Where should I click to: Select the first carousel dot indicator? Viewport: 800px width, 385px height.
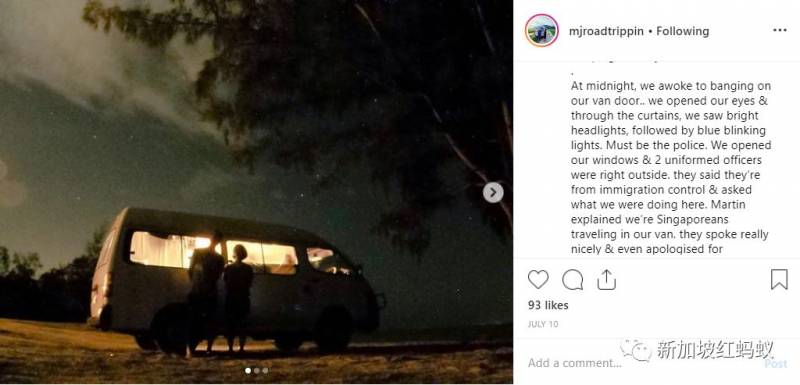click(x=248, y=371)
